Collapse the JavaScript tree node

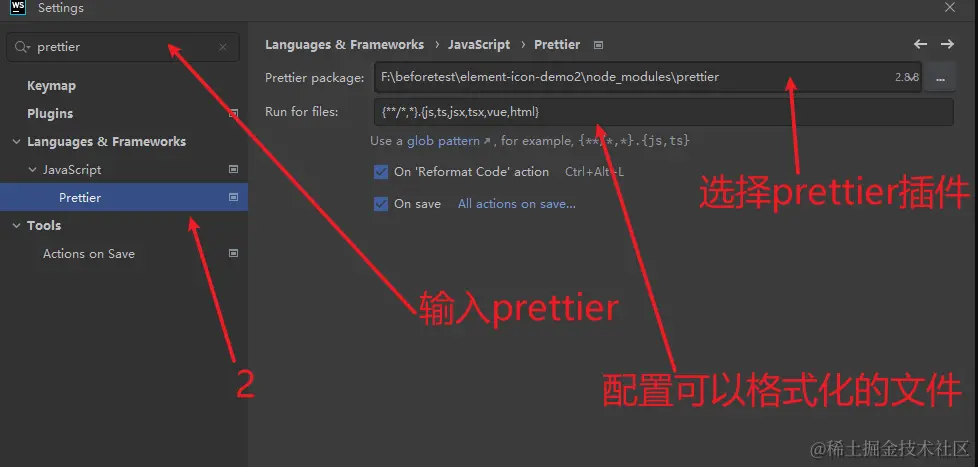tap(32, 170)
